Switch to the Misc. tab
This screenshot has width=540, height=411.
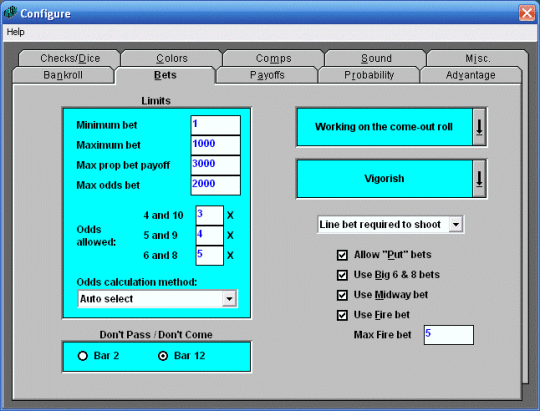point(478,58)
